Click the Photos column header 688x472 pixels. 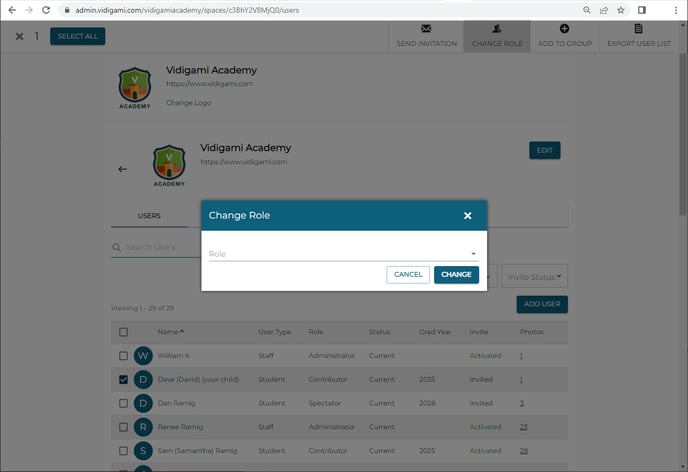coord(531,332)
